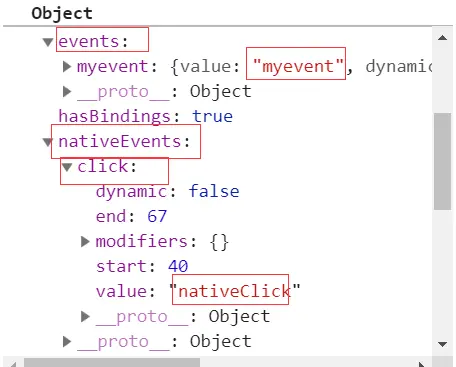Select the start: 40 property
The width and height of the screenshot is (456, 367).
[x=142, y=266]
